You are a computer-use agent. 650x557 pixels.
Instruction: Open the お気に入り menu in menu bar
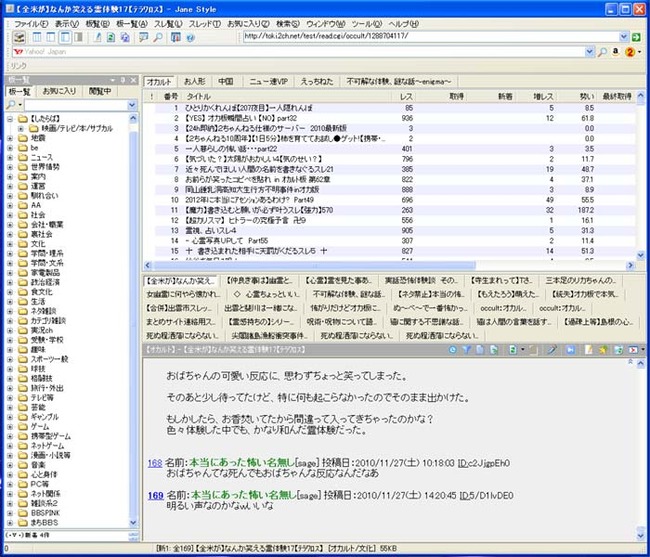point(248,24)
